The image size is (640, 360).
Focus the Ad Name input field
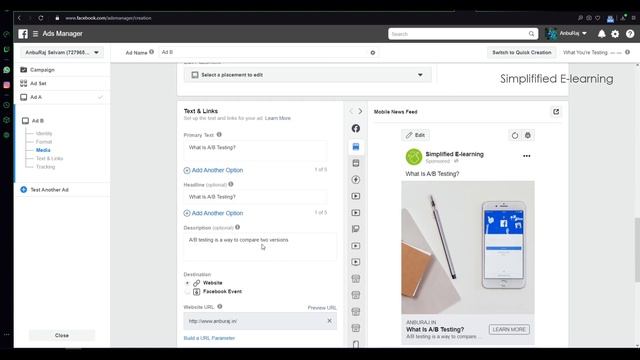point(269,52)
